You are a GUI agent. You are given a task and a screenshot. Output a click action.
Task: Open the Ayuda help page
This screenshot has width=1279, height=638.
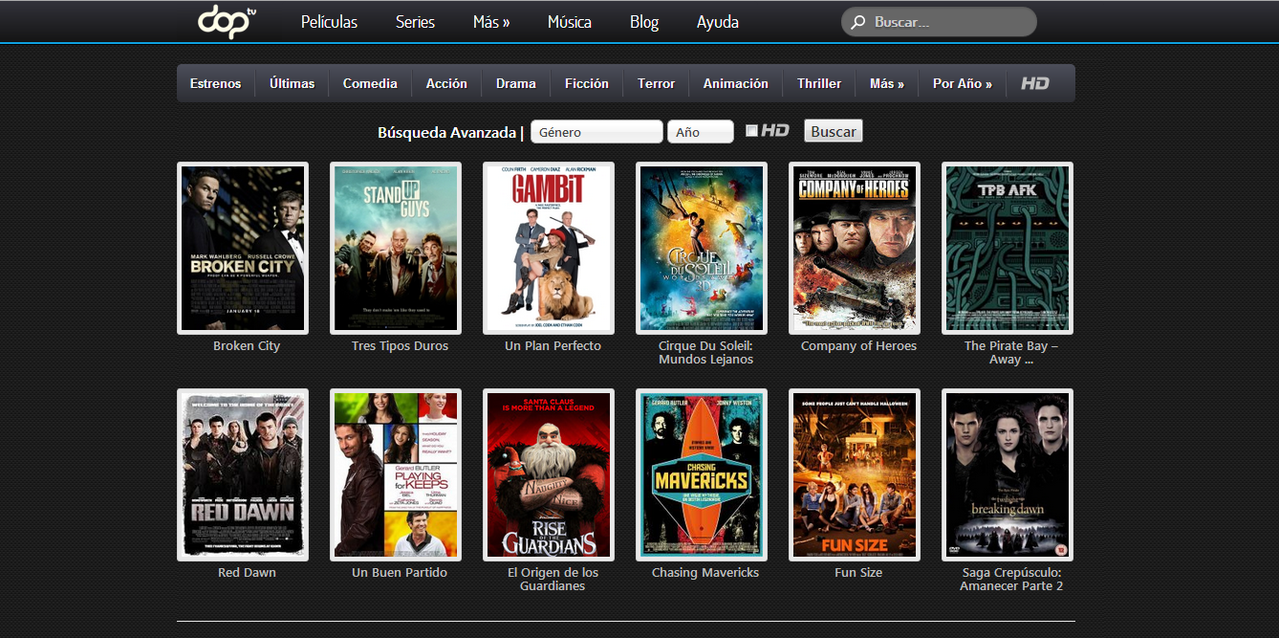pyautogui.click(x=718, y=22)
